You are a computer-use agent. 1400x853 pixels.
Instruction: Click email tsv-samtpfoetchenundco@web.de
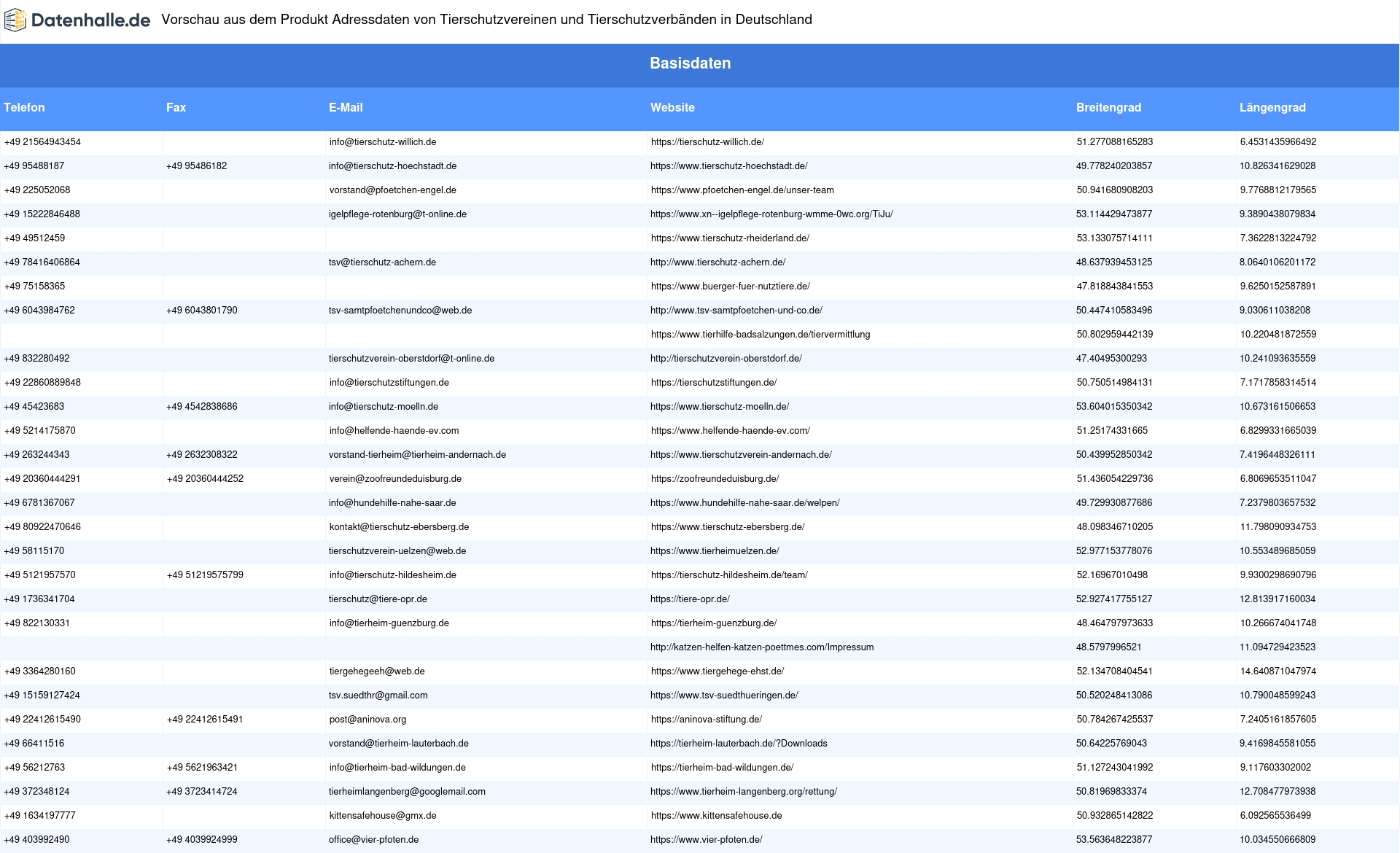400,311
